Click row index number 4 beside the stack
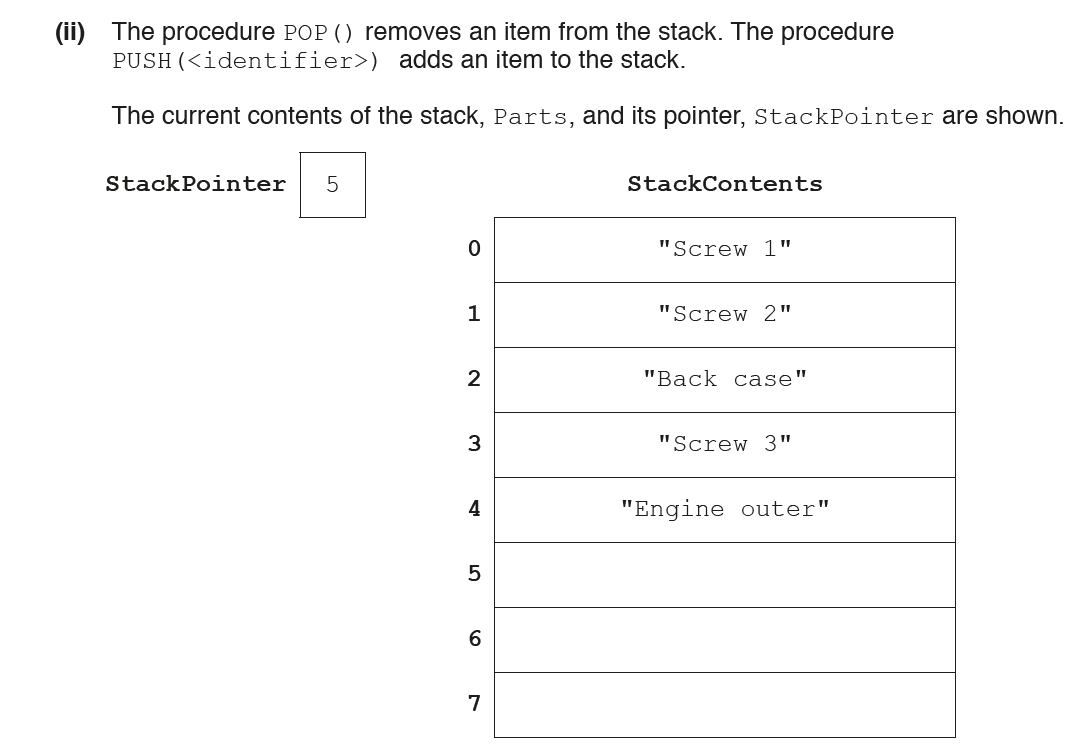This screenshot has width=1077, height=751. point(474,508)
